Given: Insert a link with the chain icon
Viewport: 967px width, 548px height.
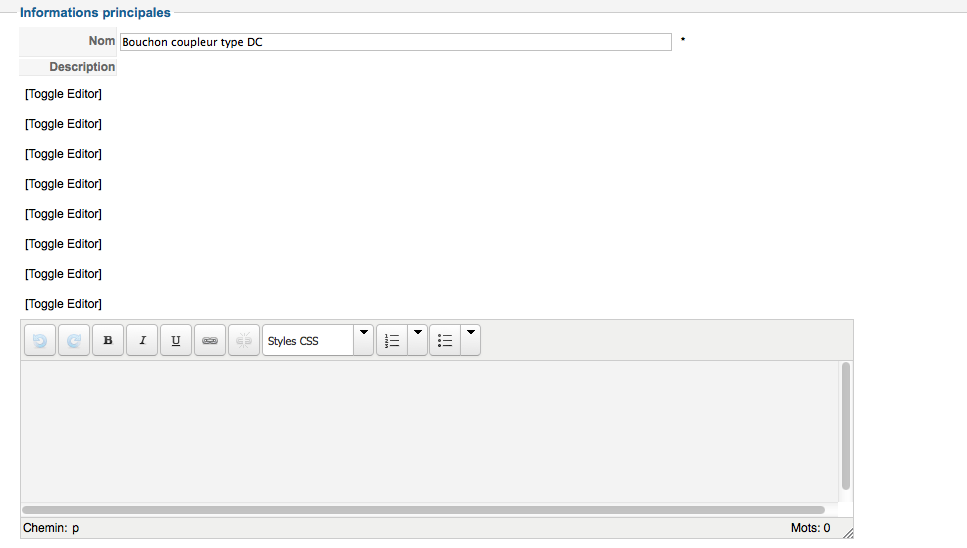Looking at the screenshot, I should point(210,340).
